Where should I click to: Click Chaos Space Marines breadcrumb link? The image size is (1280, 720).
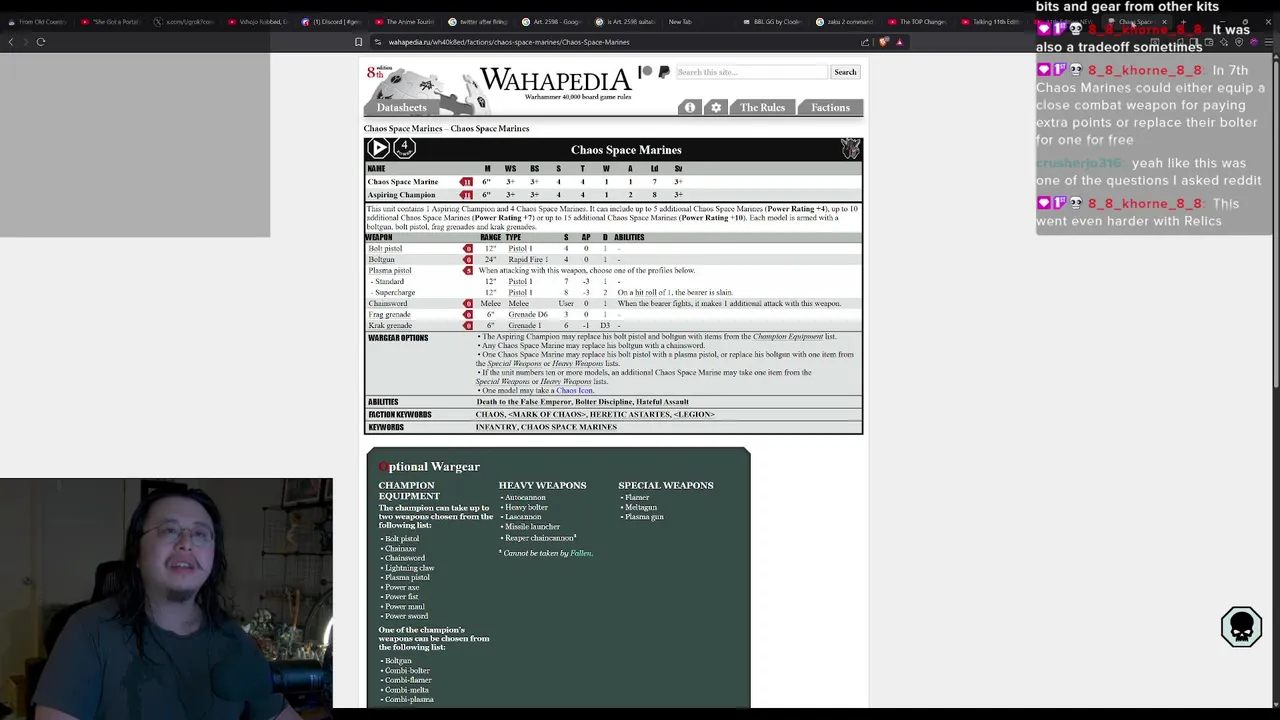tap(403, 128)
